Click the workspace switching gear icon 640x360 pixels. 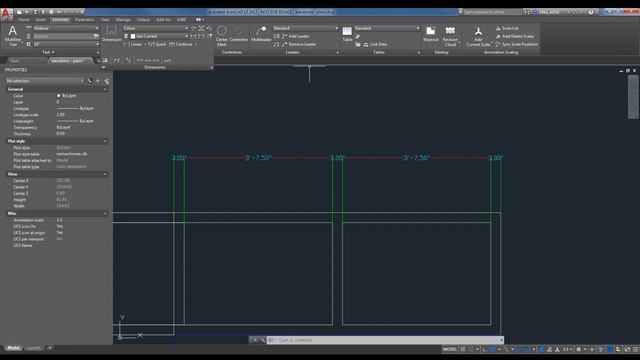[x=579, y=349]
